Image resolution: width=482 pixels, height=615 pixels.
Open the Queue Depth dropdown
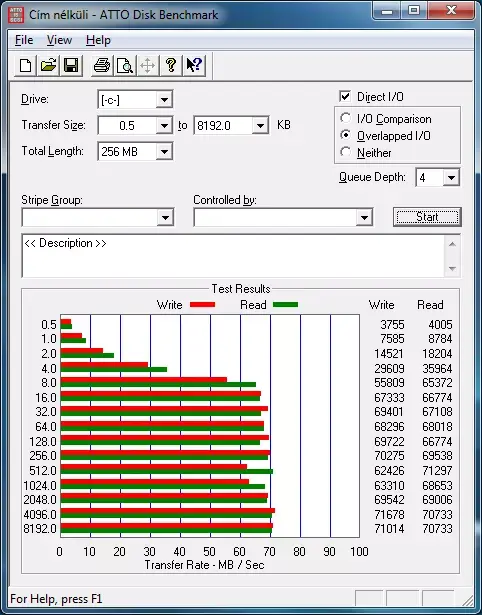point(451,178)
